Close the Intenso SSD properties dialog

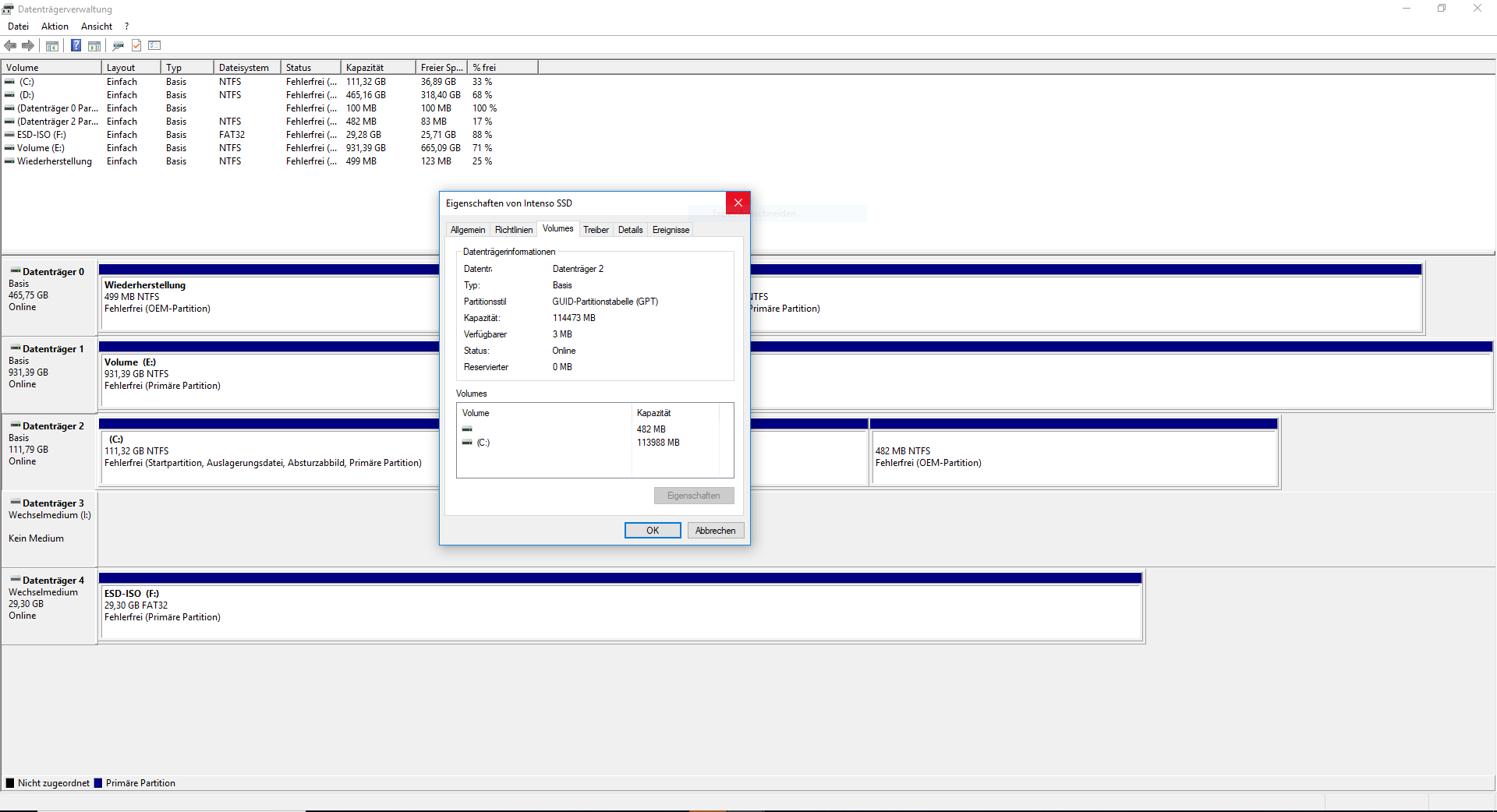click(738, 203)
